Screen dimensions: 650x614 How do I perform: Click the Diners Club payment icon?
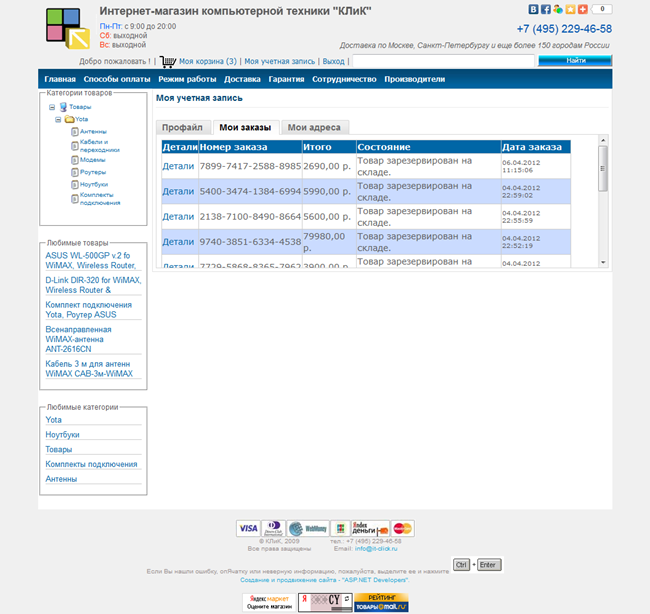point(274,528)
